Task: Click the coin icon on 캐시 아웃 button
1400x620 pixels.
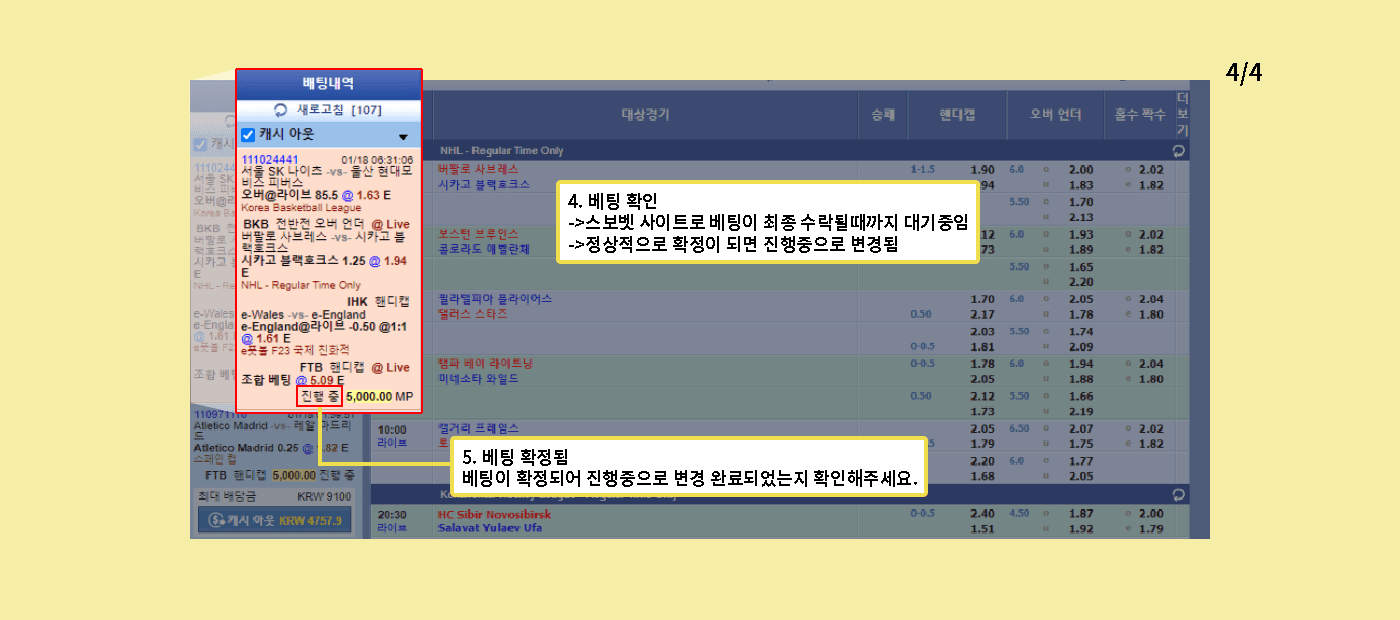Action: click(214, 520)
